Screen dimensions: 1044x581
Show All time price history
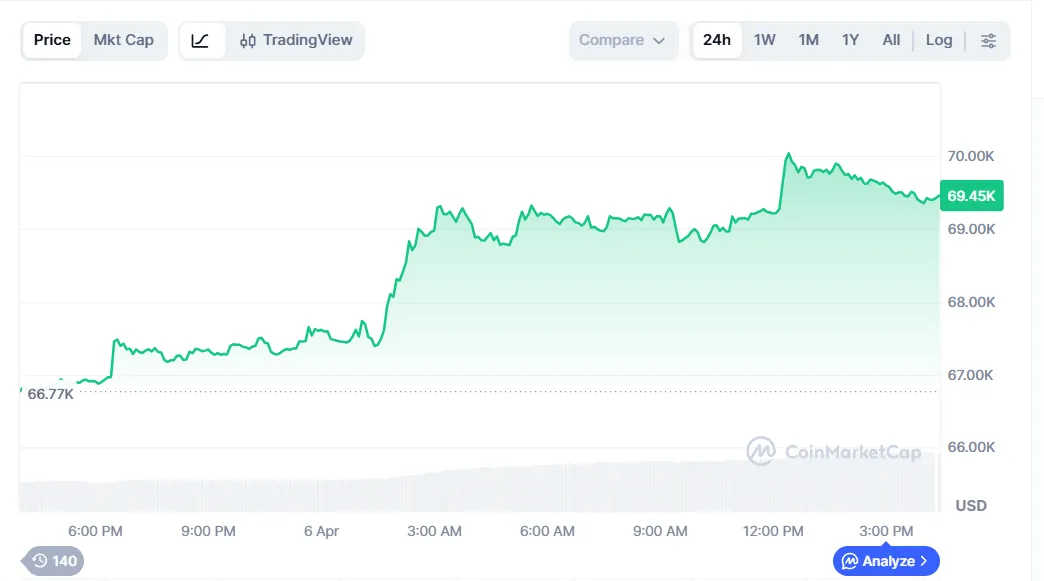pyautogui.click(x=891, y=41)
